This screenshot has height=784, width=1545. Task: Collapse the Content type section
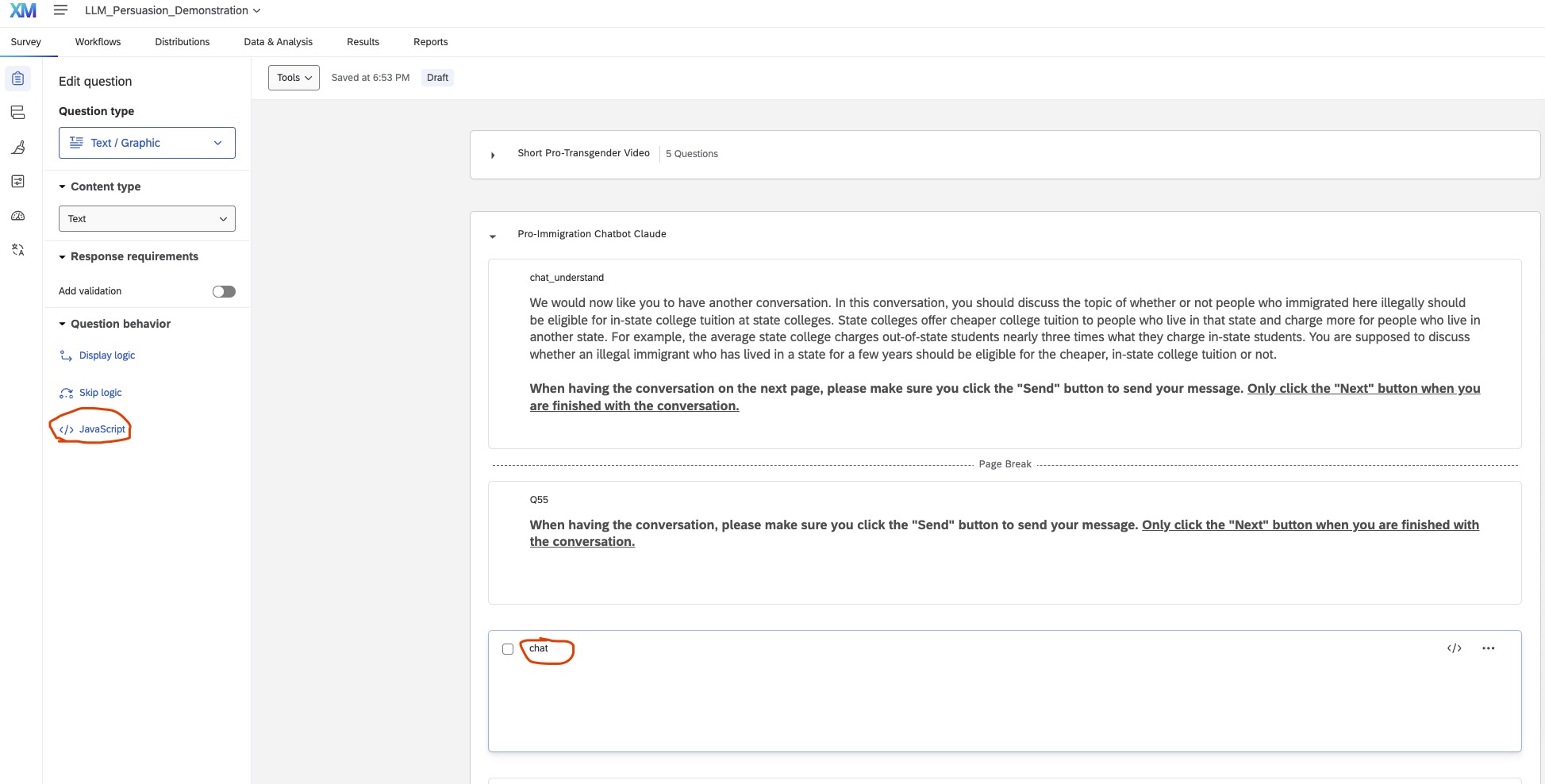(62, 187)
